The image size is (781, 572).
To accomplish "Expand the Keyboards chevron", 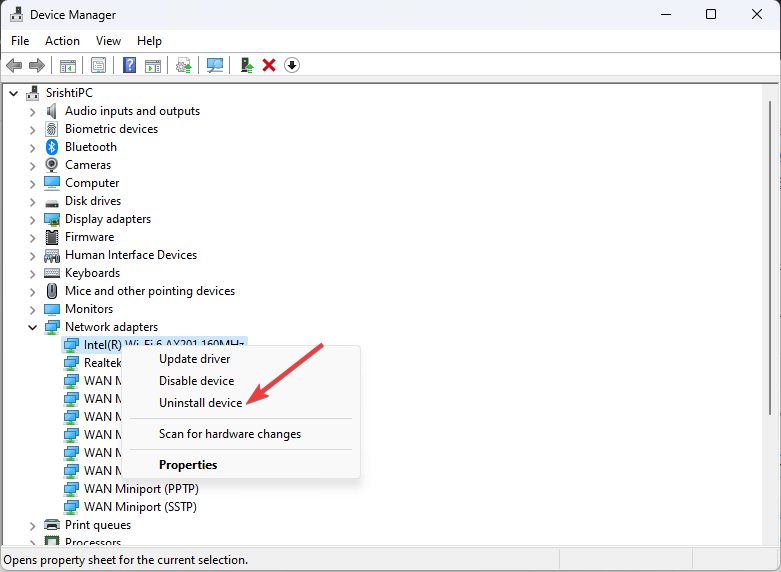I will [32, 273].
